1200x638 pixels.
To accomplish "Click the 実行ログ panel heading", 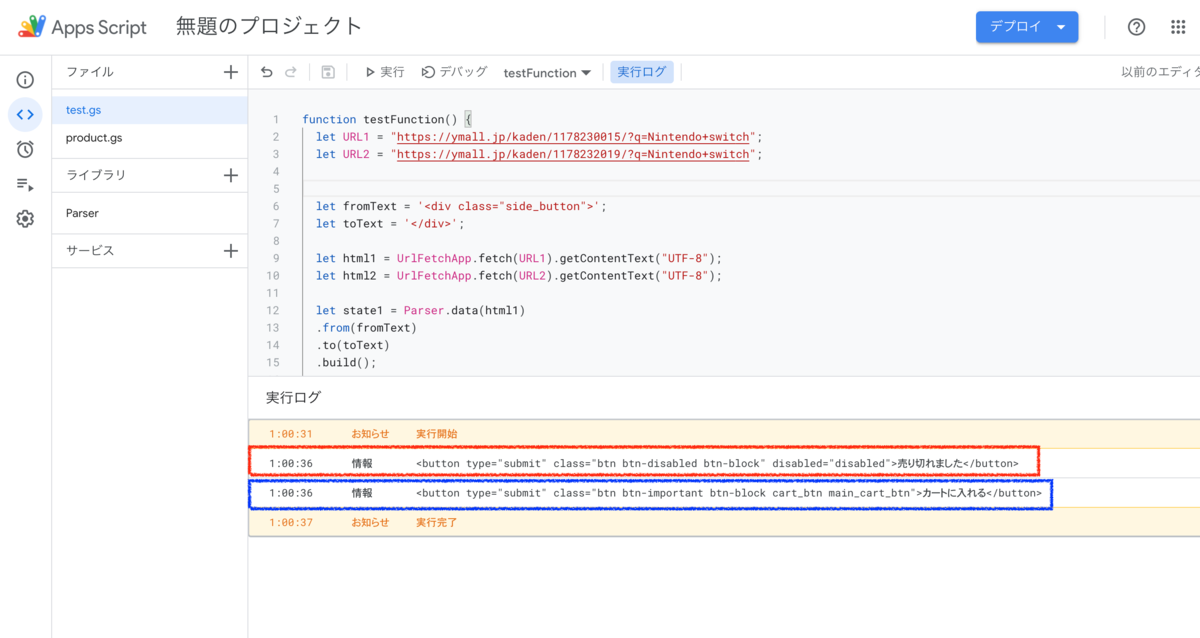I will pos(294,397).
